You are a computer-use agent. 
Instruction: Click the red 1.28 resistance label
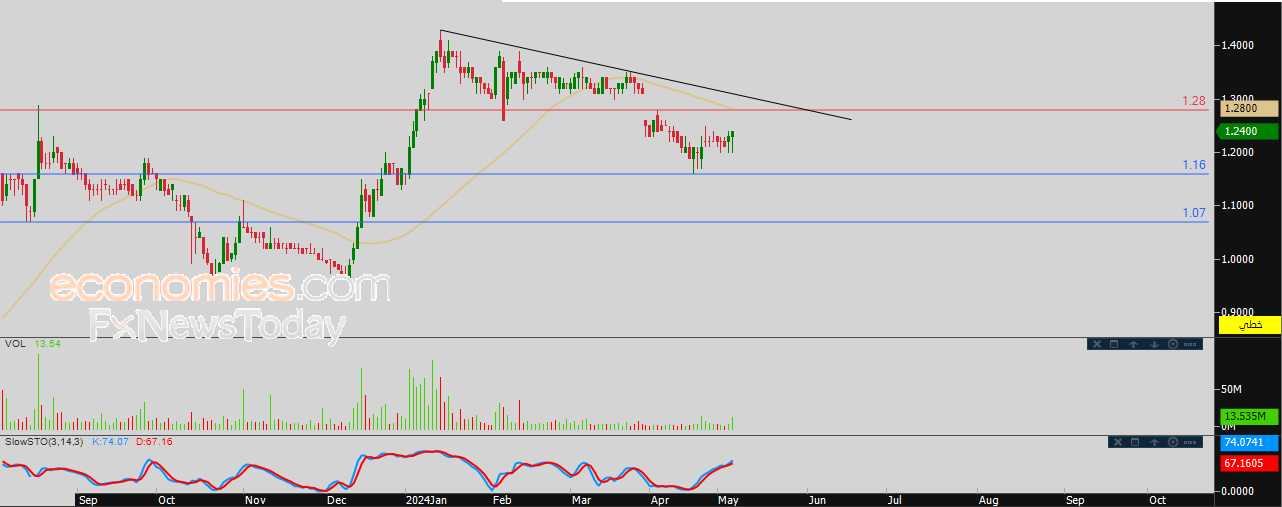point(1193,101)
